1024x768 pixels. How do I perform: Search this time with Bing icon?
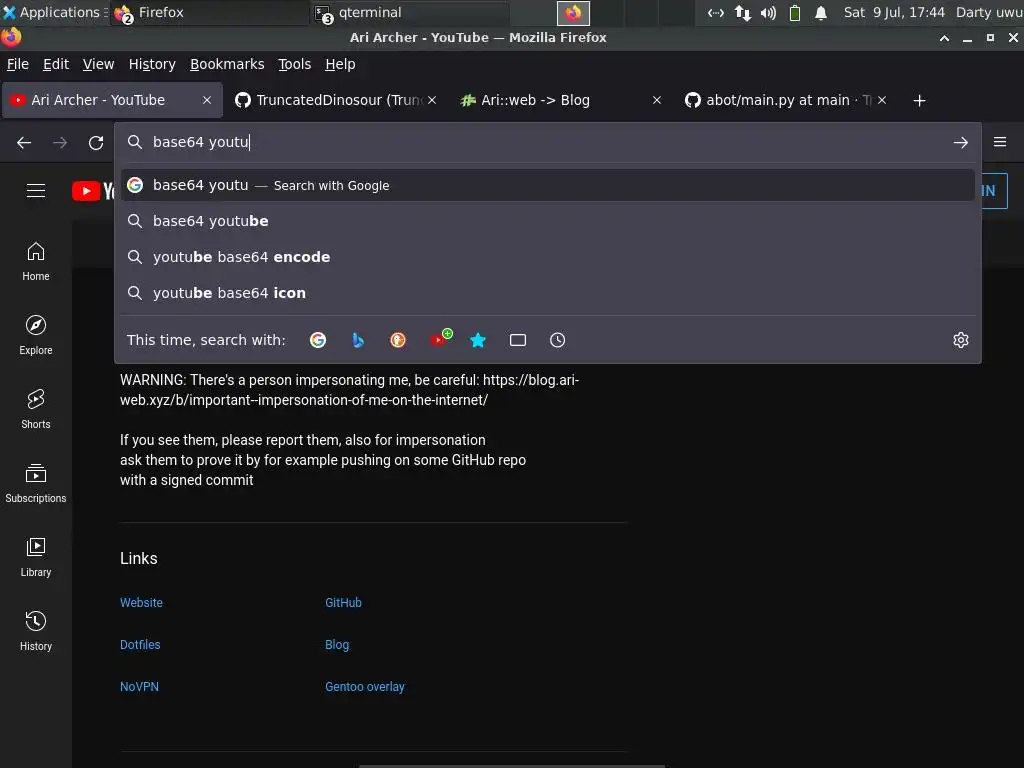(358, 340)
